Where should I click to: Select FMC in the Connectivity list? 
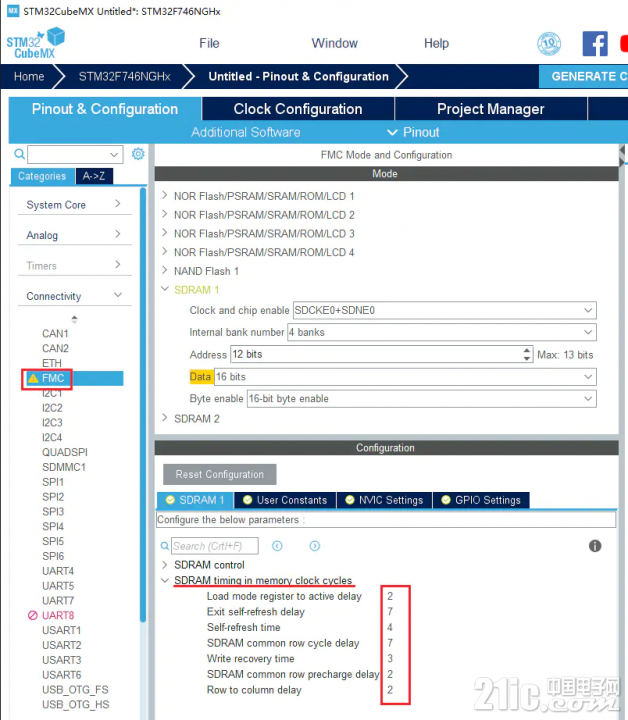tap(53, 378)
